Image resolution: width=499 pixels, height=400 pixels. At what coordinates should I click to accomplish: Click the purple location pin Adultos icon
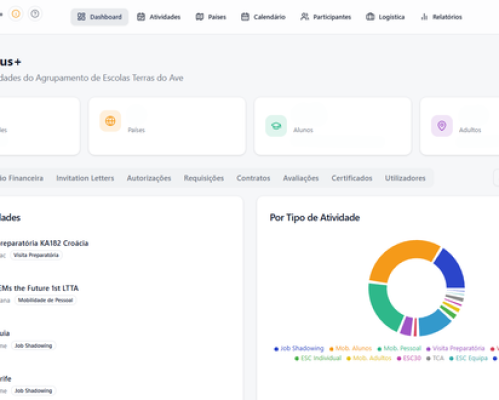[442, 126]
